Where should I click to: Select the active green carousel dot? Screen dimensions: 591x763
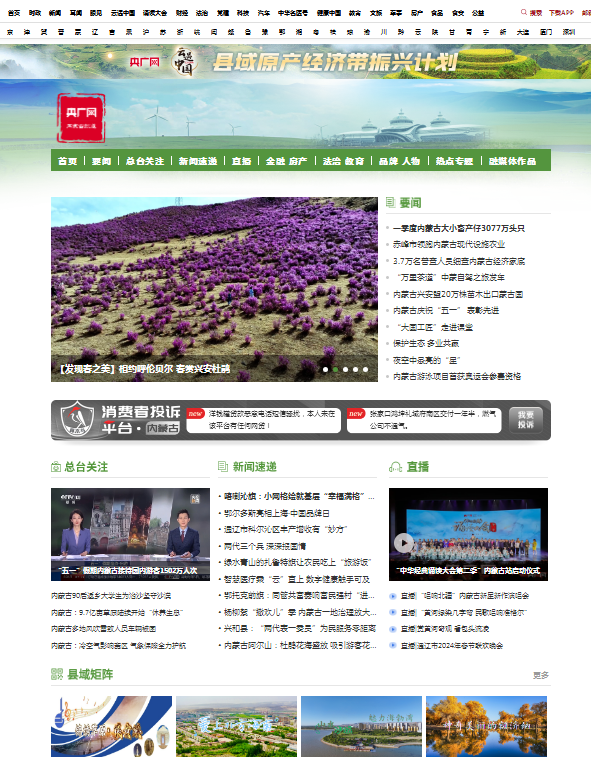(x=335, y=369)
